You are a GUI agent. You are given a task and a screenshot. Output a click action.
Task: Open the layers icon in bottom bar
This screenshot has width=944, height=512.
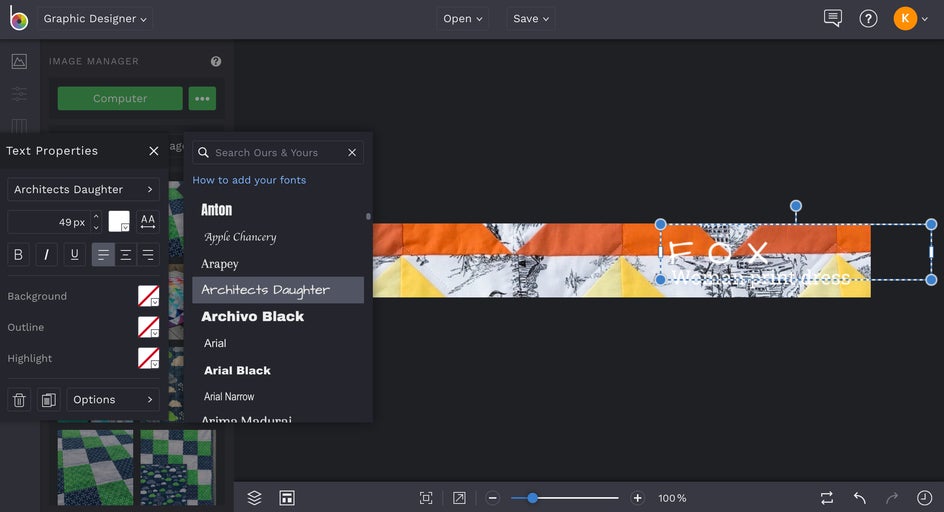click(x=255, y=498)
